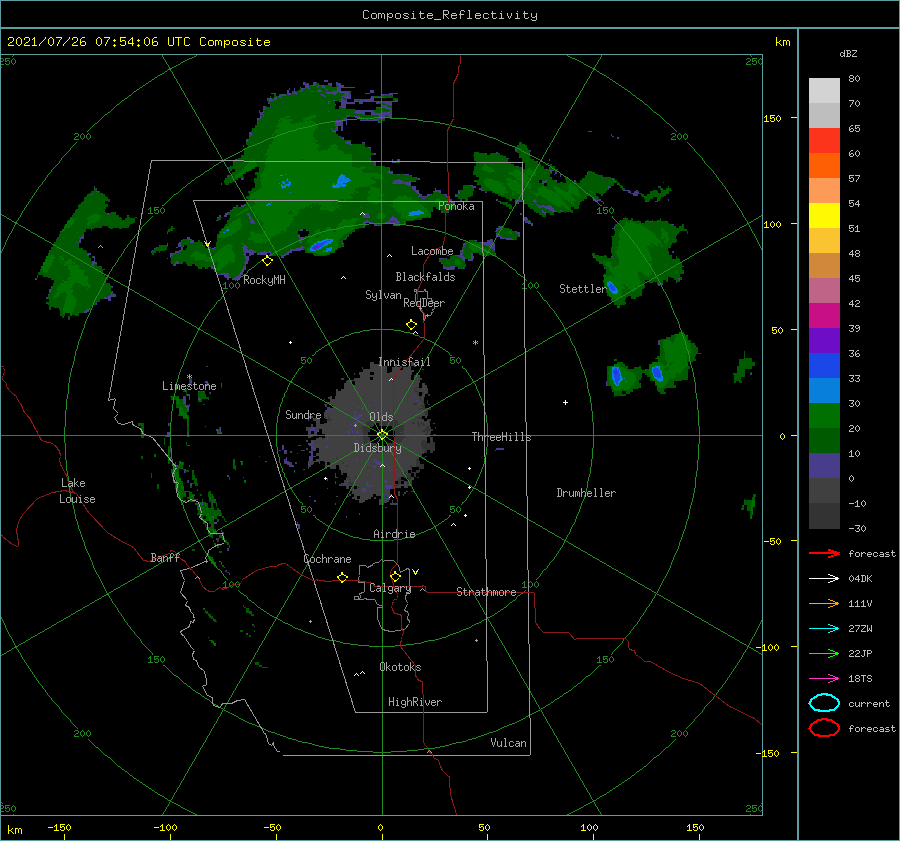The image size is (900, 841).
Task: Click the white plus marker west of Drumheller
Action: 565,402
